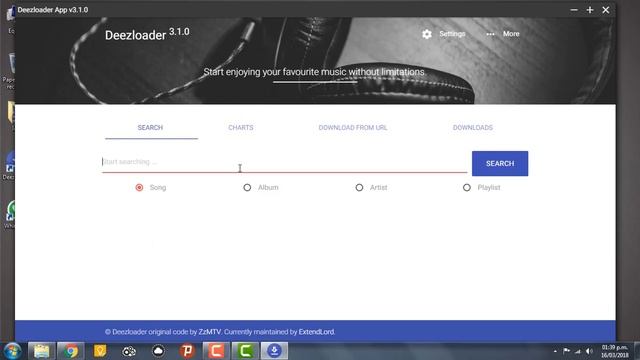
Task: Click the blue SEARCH button
Action: [x=500, y=163]
